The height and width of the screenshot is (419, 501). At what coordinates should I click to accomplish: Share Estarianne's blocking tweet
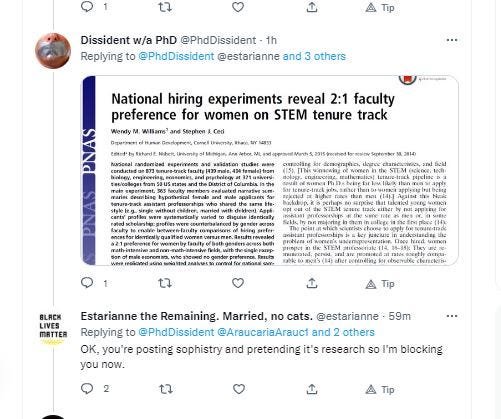click(312, 389)
